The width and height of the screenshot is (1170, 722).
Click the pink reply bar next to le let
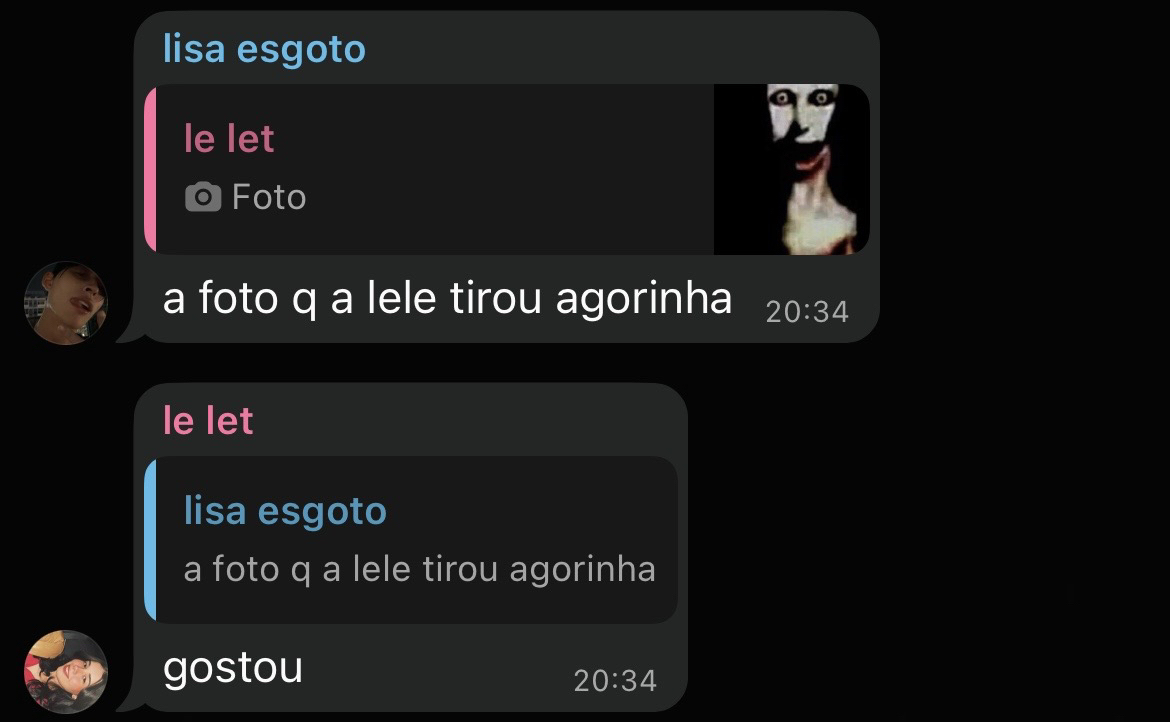(150, 169)
